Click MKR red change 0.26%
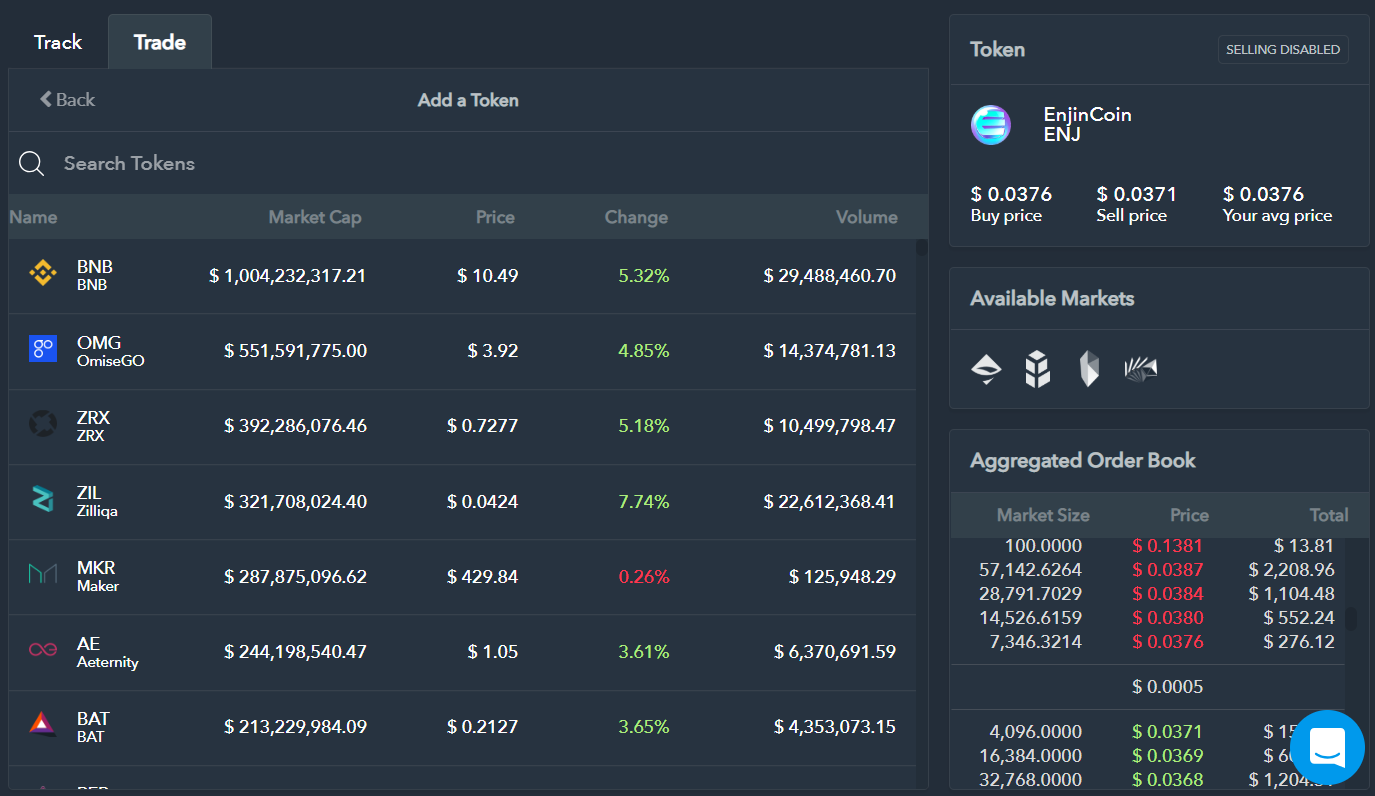The height and width of the screenshot is (796, 1375). [x=644, y=576]
